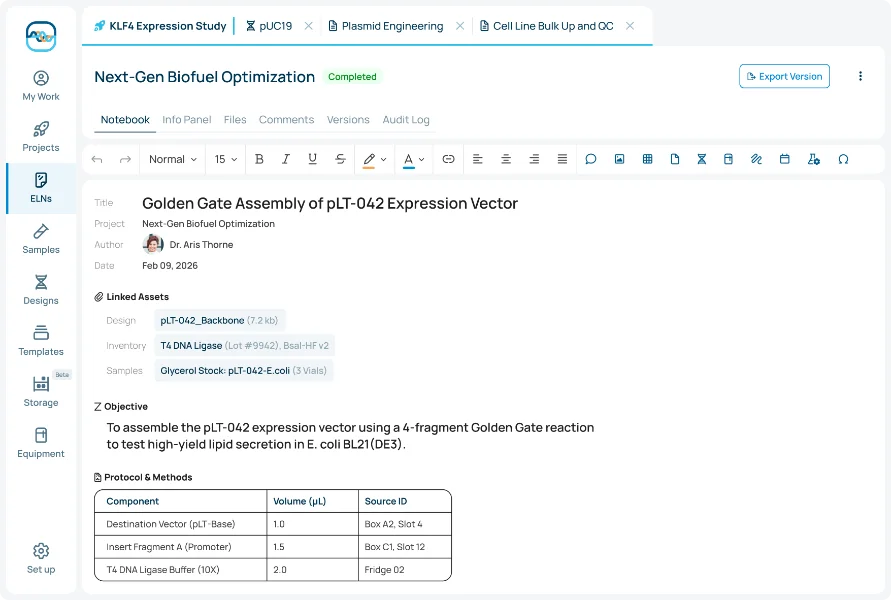The height and width of the screenshot is (600, 891).
Task: Click the Completed status badge
Action: (x=352, y=77)
